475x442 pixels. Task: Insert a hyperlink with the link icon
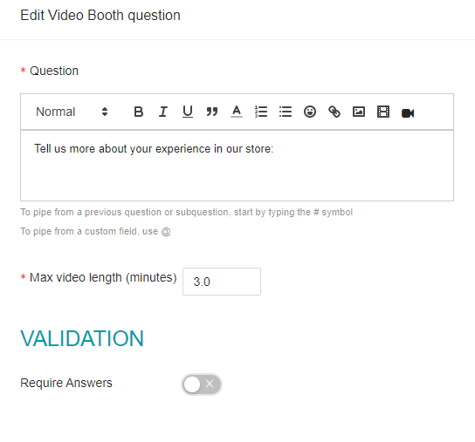(x=334, y=112)
